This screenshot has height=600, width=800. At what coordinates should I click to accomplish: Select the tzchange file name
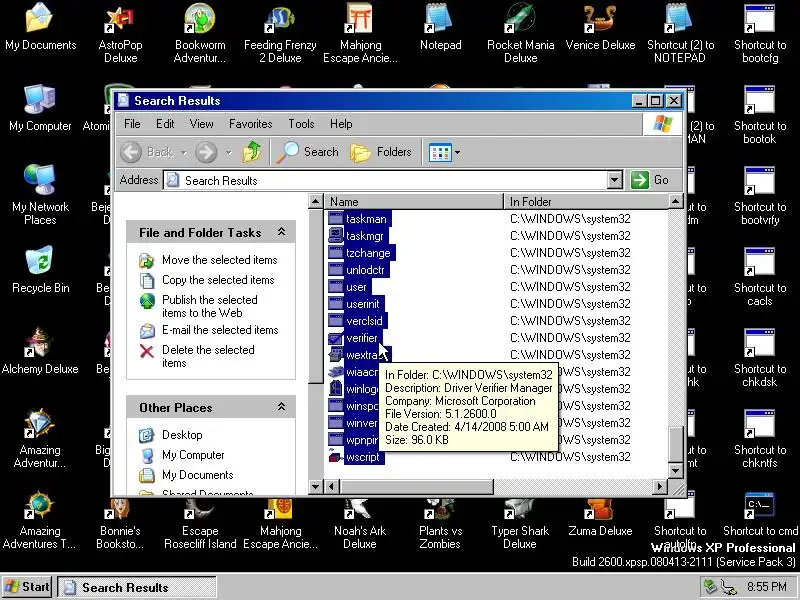tap(368, 253)
